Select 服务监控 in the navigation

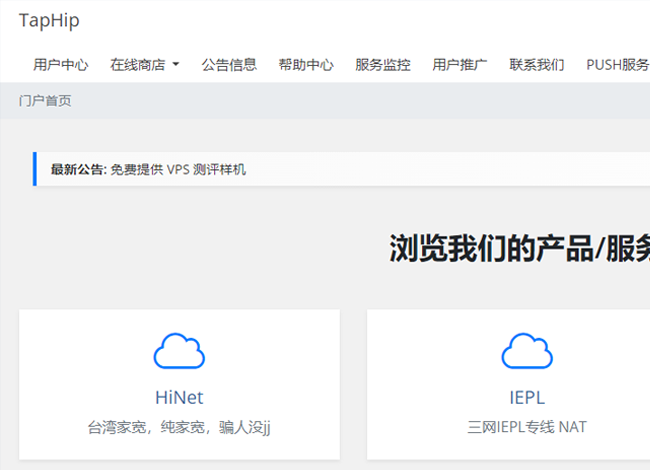(382, 64)
